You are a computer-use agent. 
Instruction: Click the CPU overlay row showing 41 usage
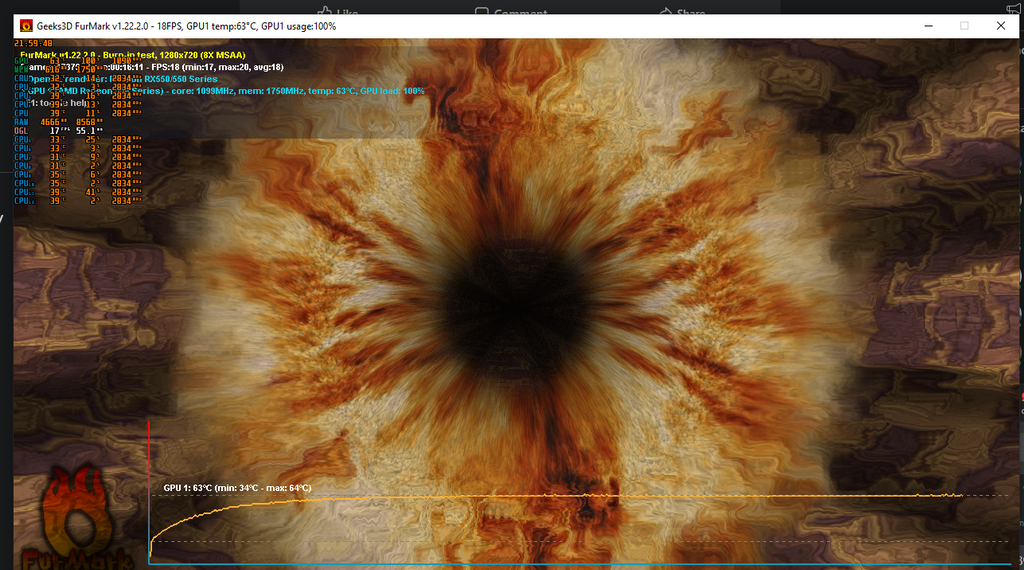[x=78, y=193]
